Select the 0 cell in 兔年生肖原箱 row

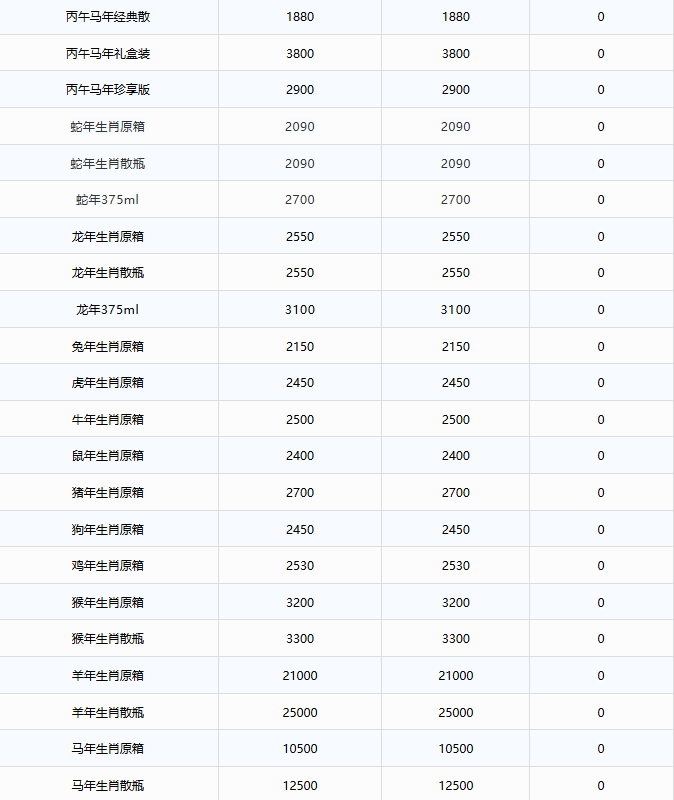601,347
